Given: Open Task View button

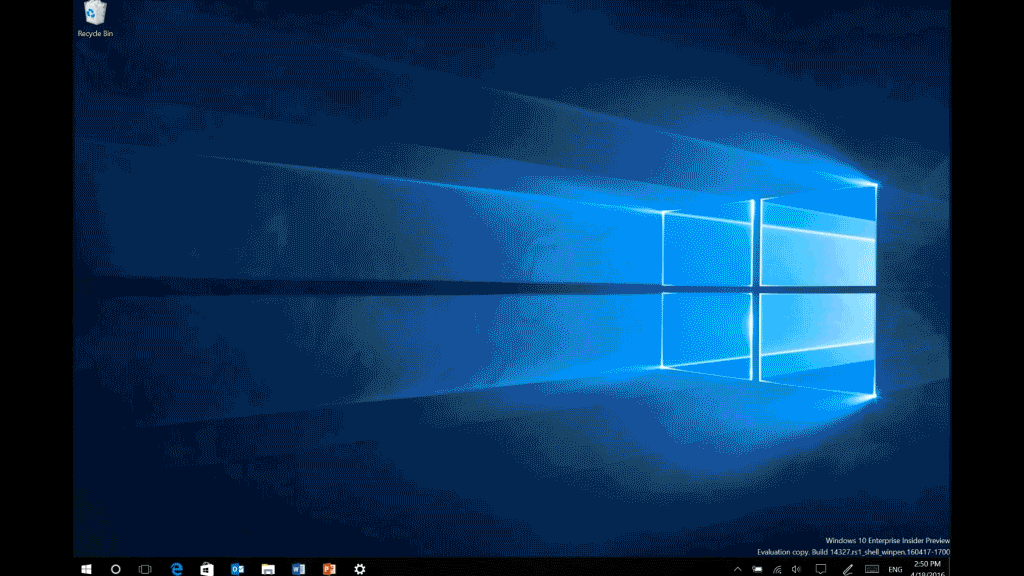Looking at the screenshot, I should pyautogui.click(x=144, y=568).
